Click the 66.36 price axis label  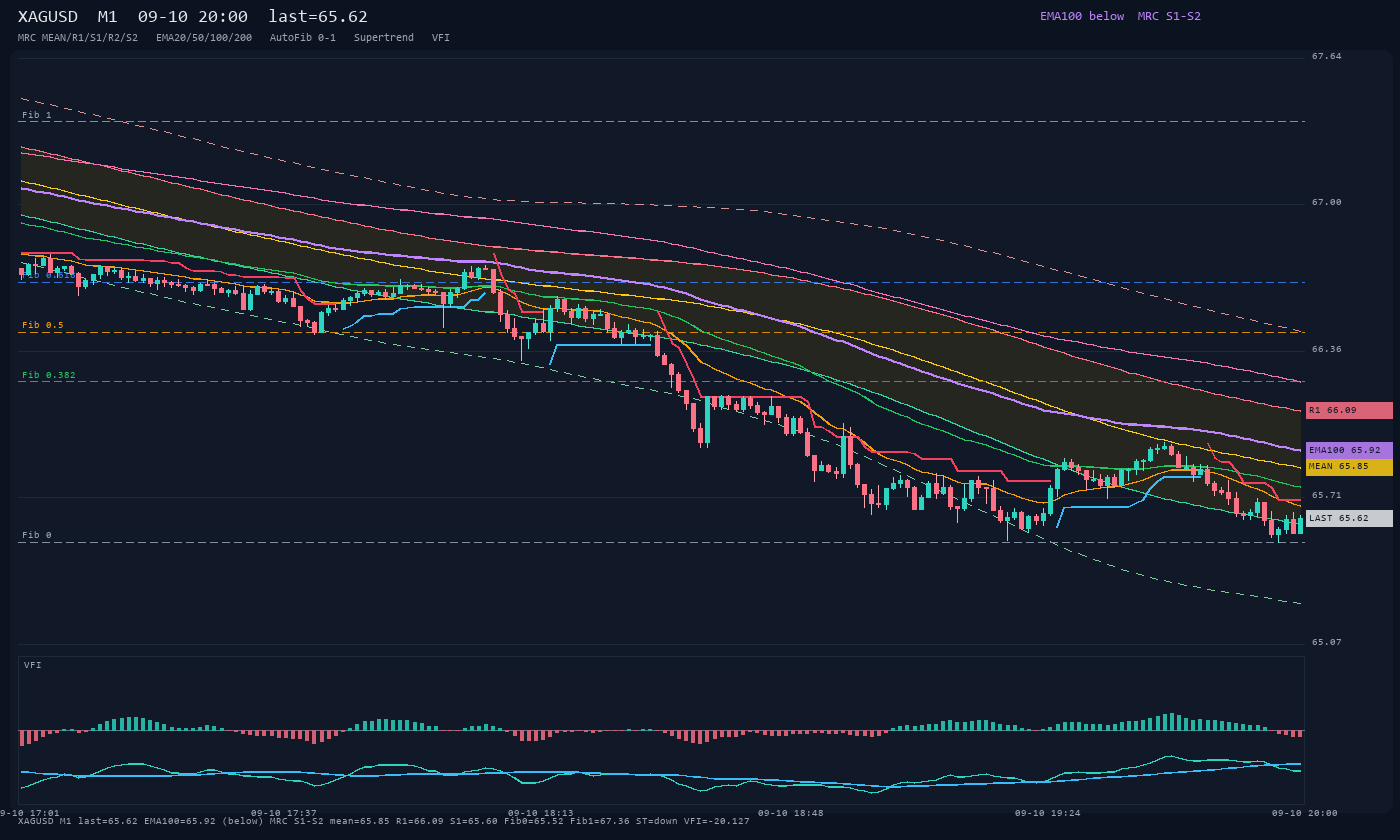coord(1327,349)
